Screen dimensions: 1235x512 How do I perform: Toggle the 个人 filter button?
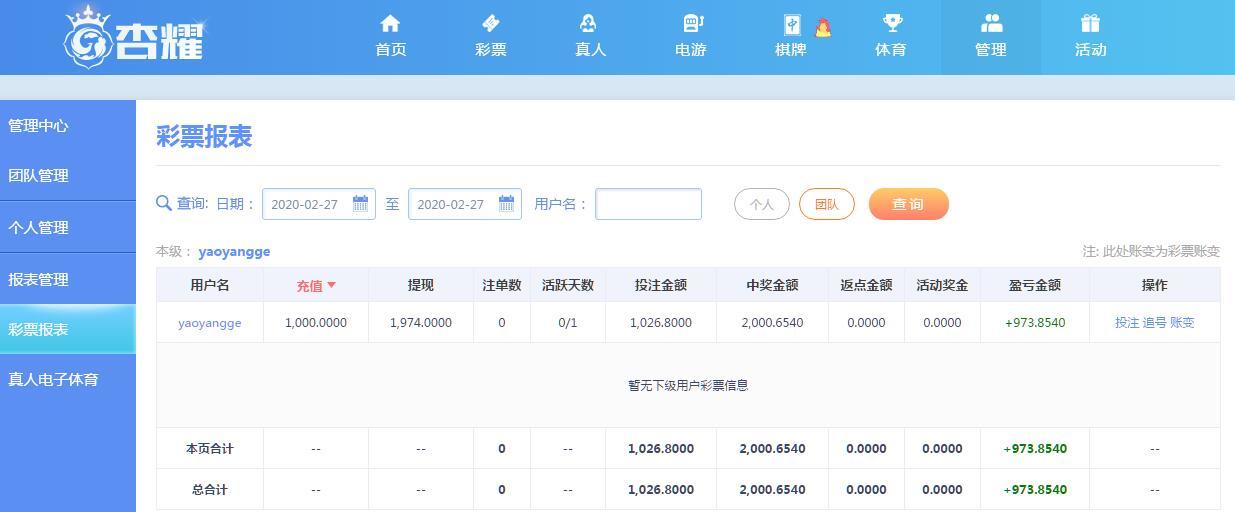coord(762,204)
